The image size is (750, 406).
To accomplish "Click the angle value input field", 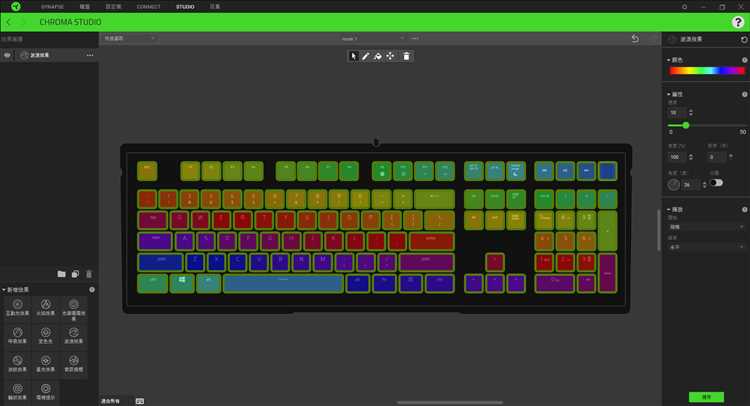I will [x=691, y=184].
